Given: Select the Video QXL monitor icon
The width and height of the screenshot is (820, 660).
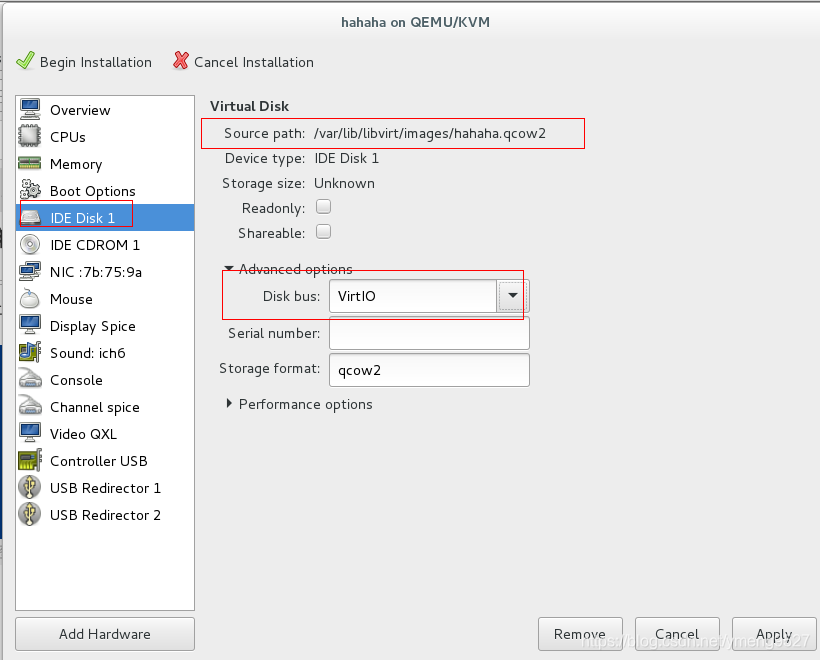Looking at the screenshot, I should 30,433.
